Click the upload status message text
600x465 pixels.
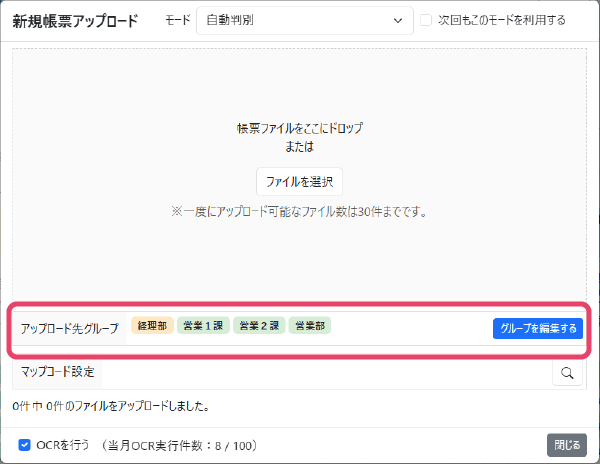(x=110, y=407)
